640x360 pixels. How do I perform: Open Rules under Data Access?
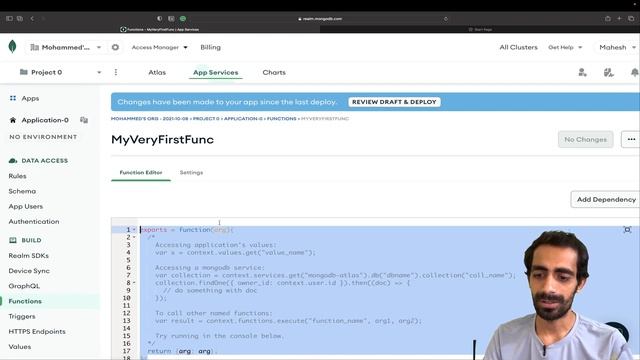tap(17, 176)
